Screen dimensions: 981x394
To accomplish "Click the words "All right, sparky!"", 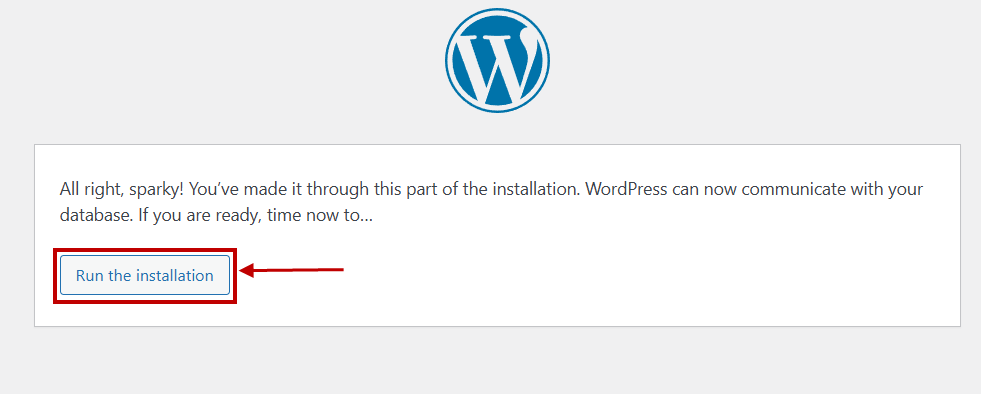I will 122,189.
